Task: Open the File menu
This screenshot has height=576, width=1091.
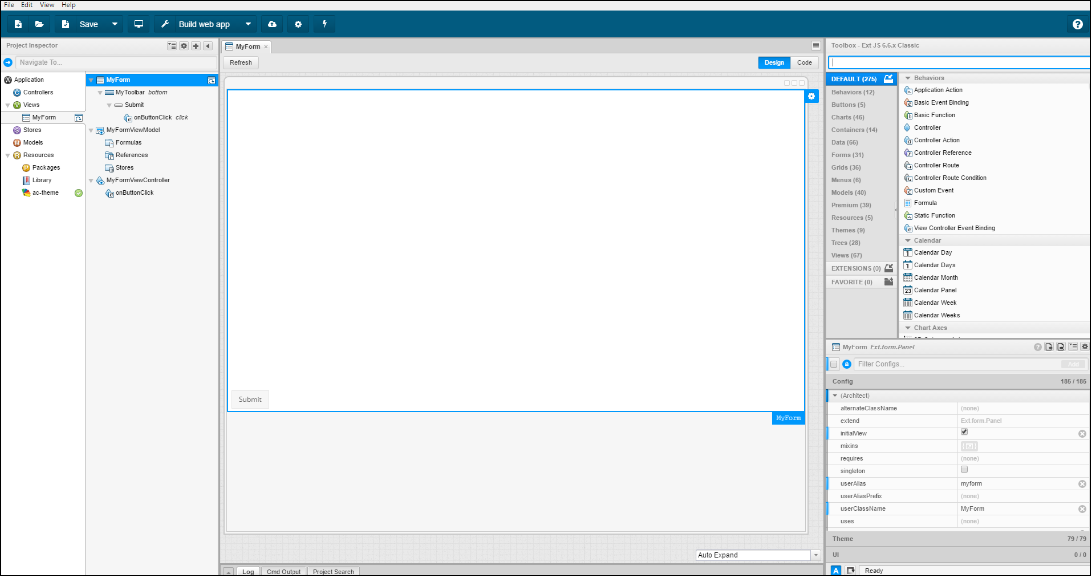Action: coord(9,5)
